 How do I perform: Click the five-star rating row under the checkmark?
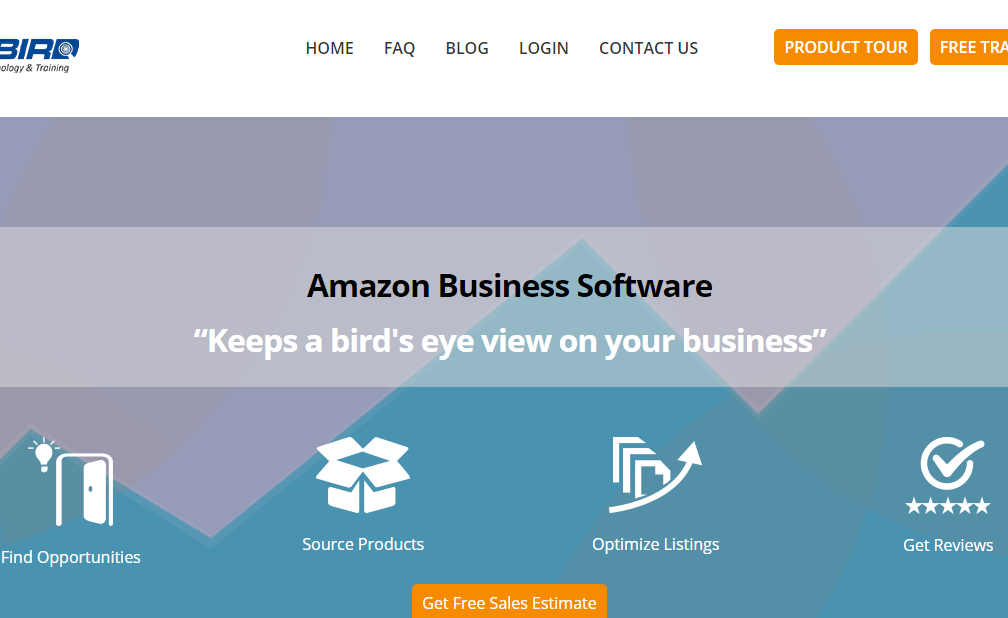tap(948, 506)
